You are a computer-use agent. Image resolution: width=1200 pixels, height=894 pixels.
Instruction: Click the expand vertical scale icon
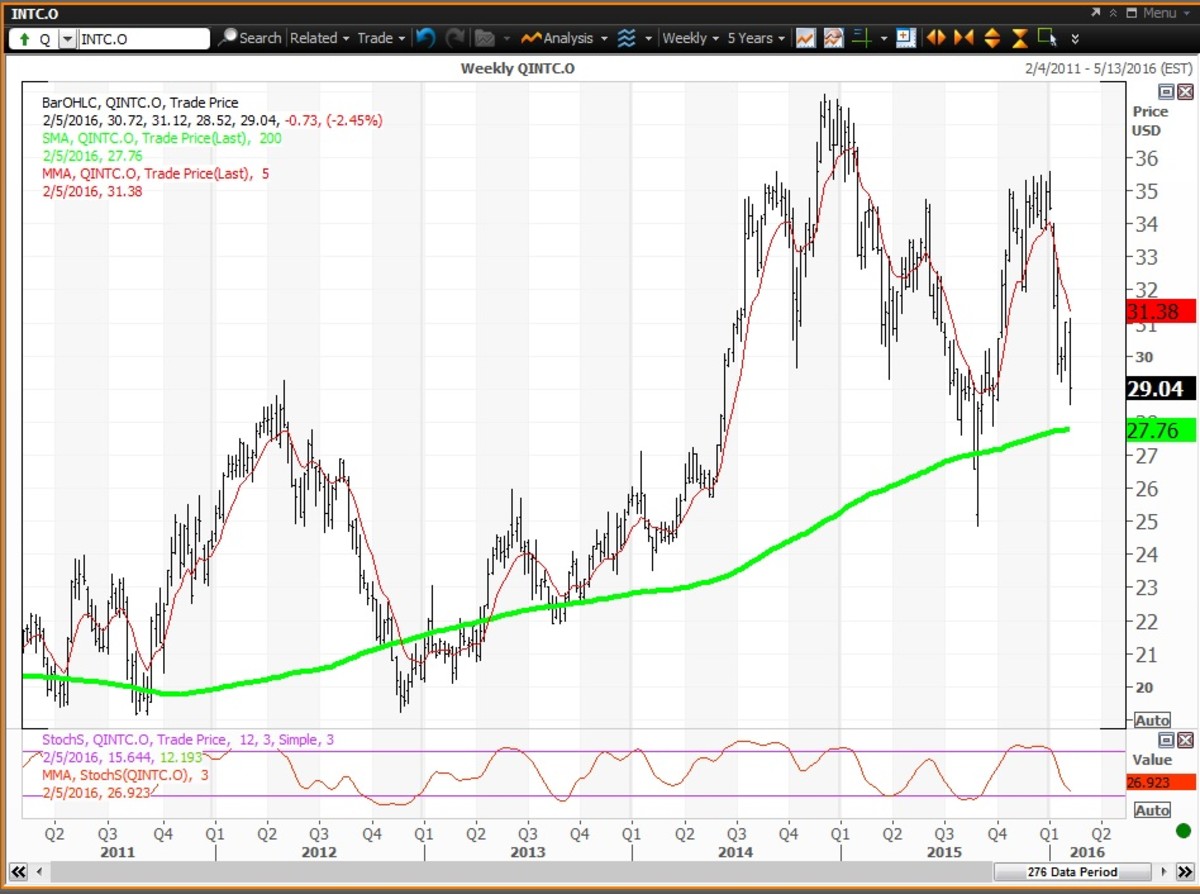point(991,38)
